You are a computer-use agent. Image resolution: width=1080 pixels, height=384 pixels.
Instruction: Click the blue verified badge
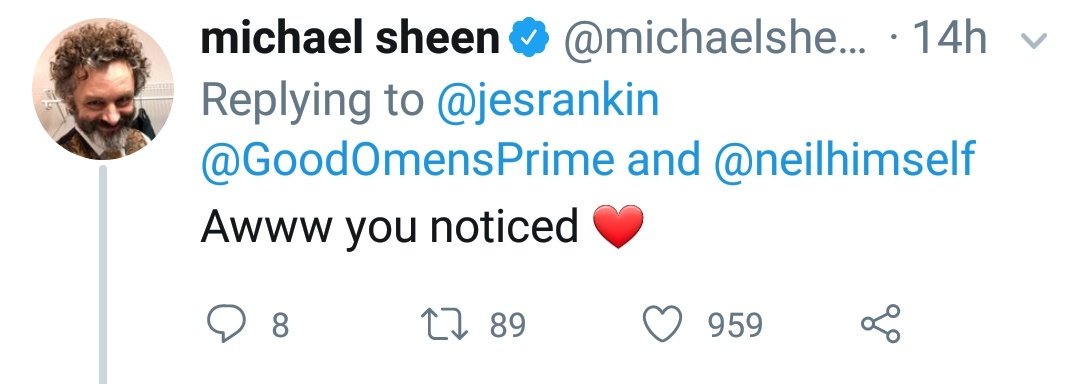[529, 40]
